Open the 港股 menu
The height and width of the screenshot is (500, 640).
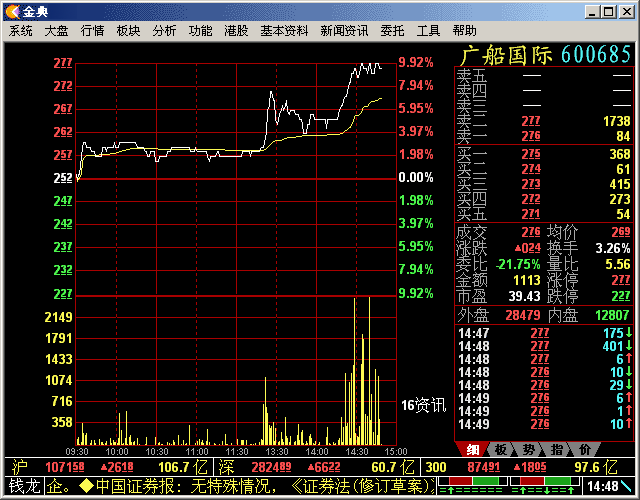pyautogui.click(x=236, y=31)
